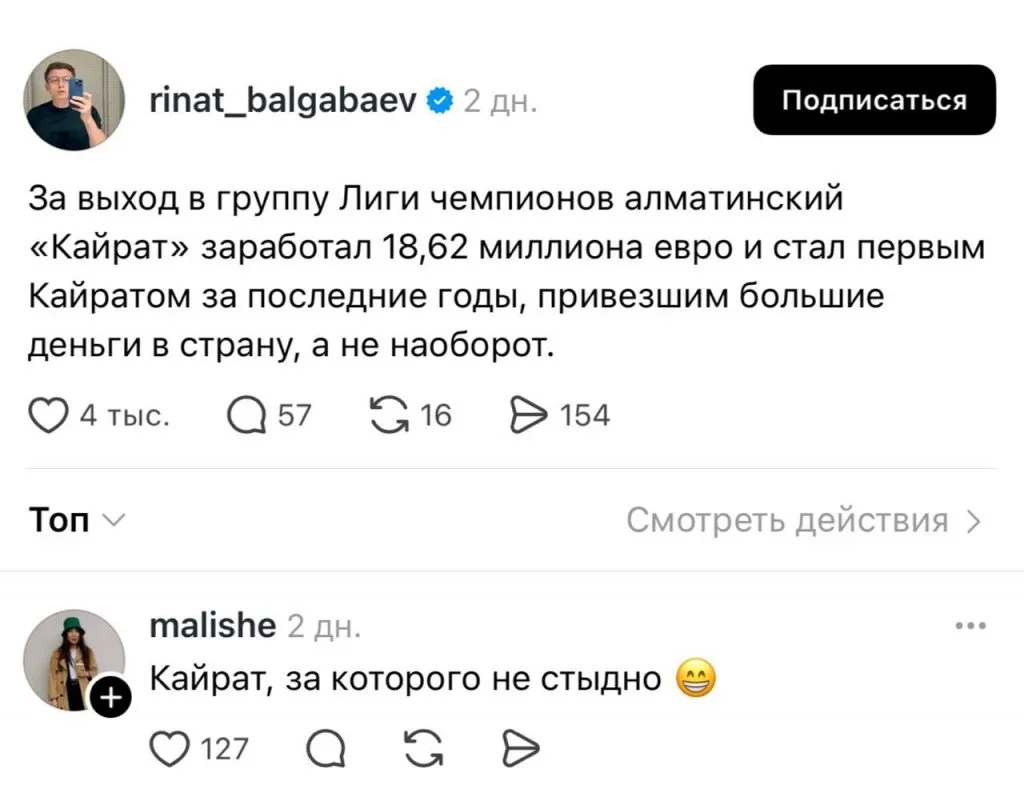
Task: Open the three-dot menu on malishe's comment
Action: point(970,627)
